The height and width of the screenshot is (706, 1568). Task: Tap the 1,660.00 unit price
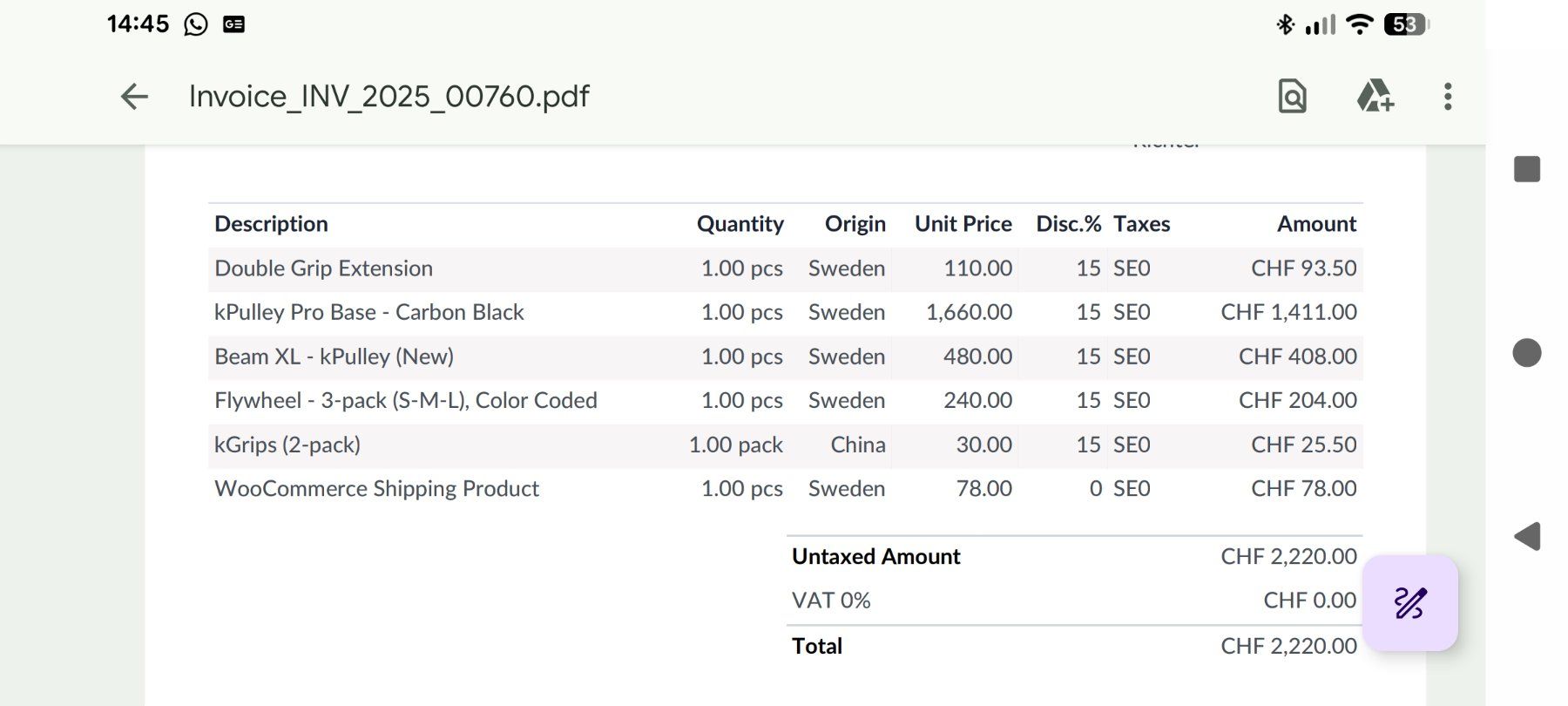point(969,312)
